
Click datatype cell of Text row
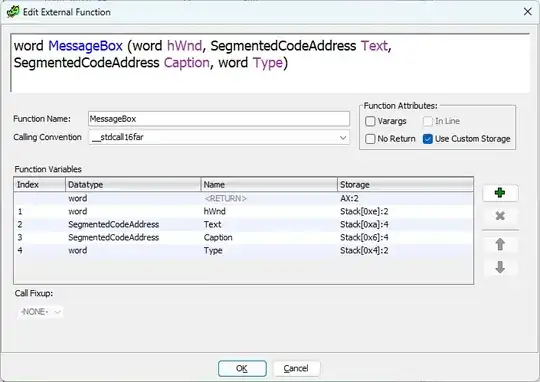[x=133, y=225]
